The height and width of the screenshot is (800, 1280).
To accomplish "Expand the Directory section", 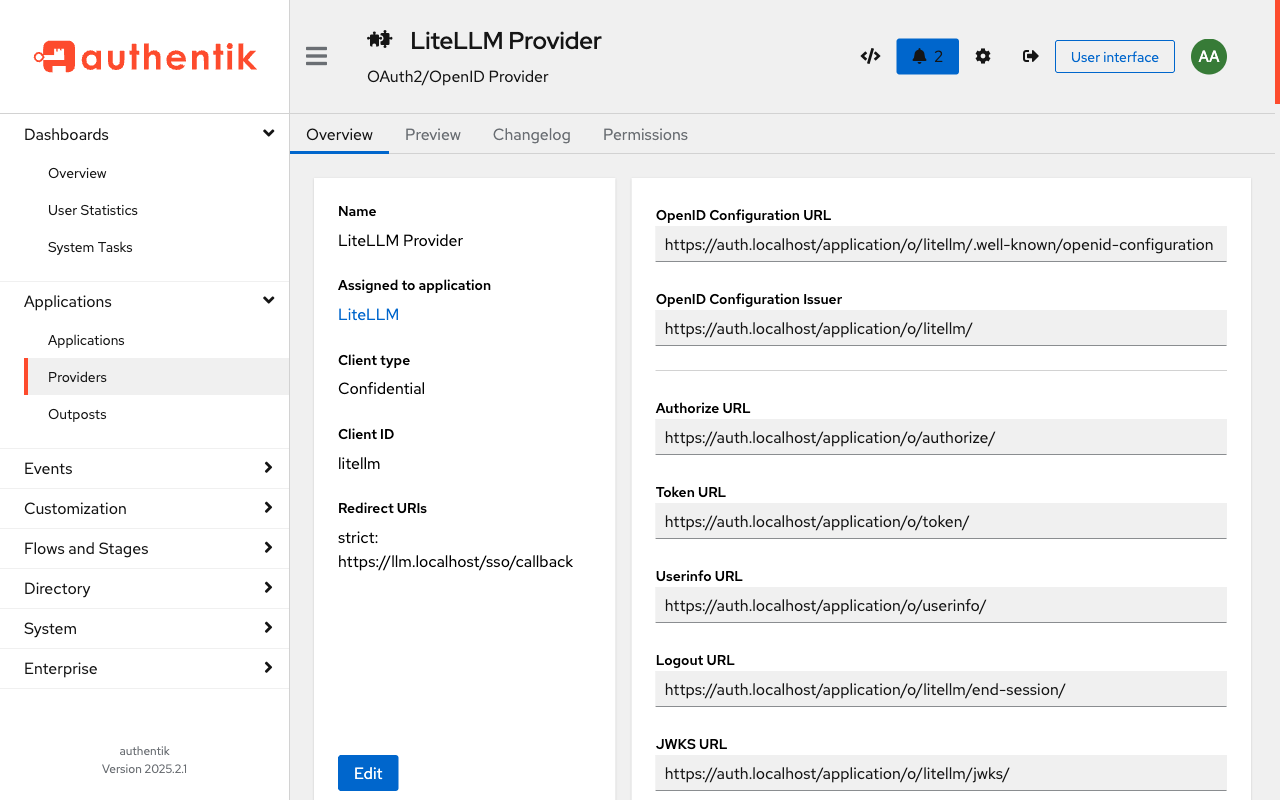I will (145, 588).
